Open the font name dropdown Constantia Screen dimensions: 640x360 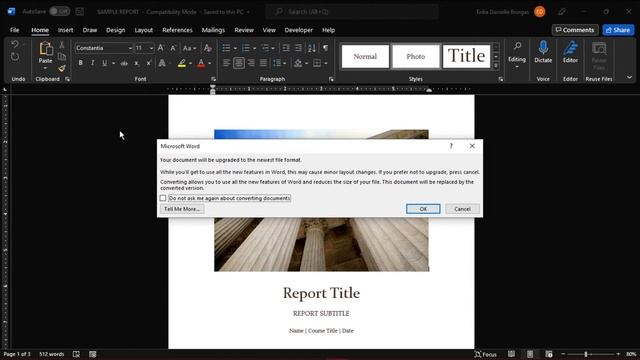click(130, 48)
